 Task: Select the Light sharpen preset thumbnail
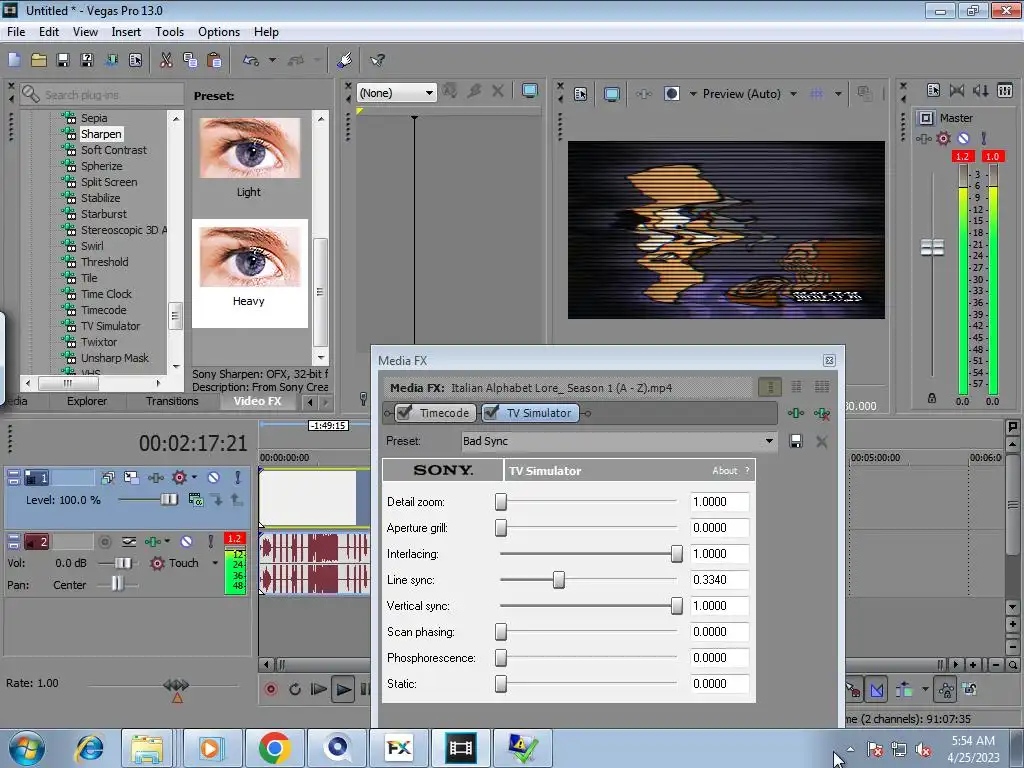tap(249, 148)
